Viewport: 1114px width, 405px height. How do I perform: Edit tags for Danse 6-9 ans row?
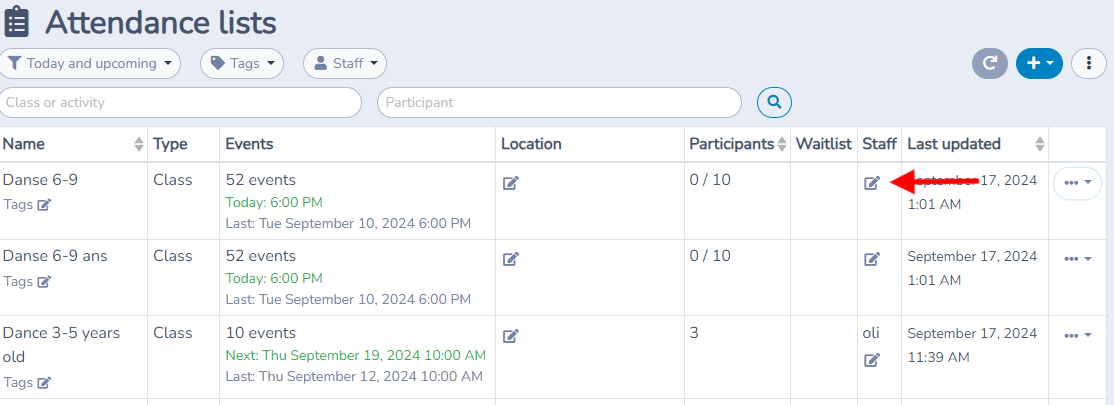coord(44,281)
